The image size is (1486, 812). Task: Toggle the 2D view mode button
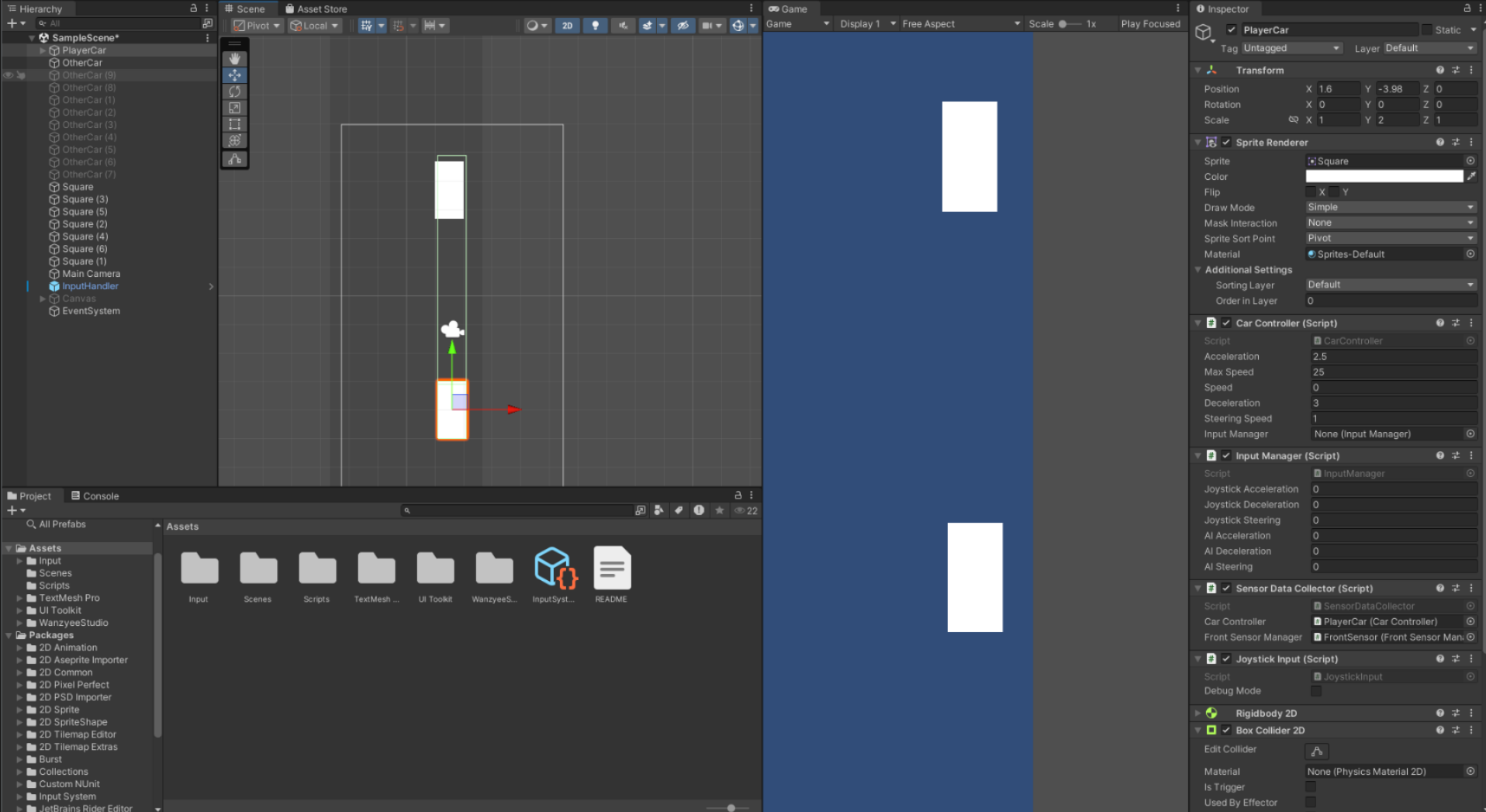[567, 26]
